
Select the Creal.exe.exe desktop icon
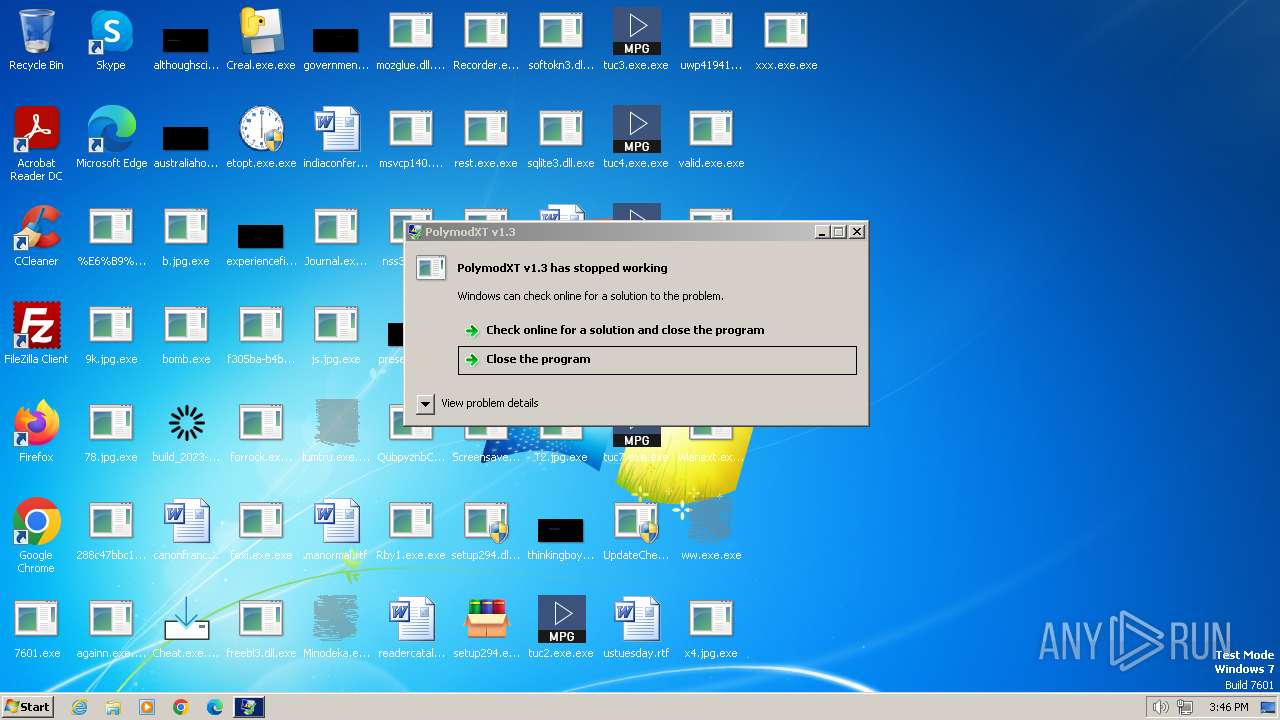[261, 40]
